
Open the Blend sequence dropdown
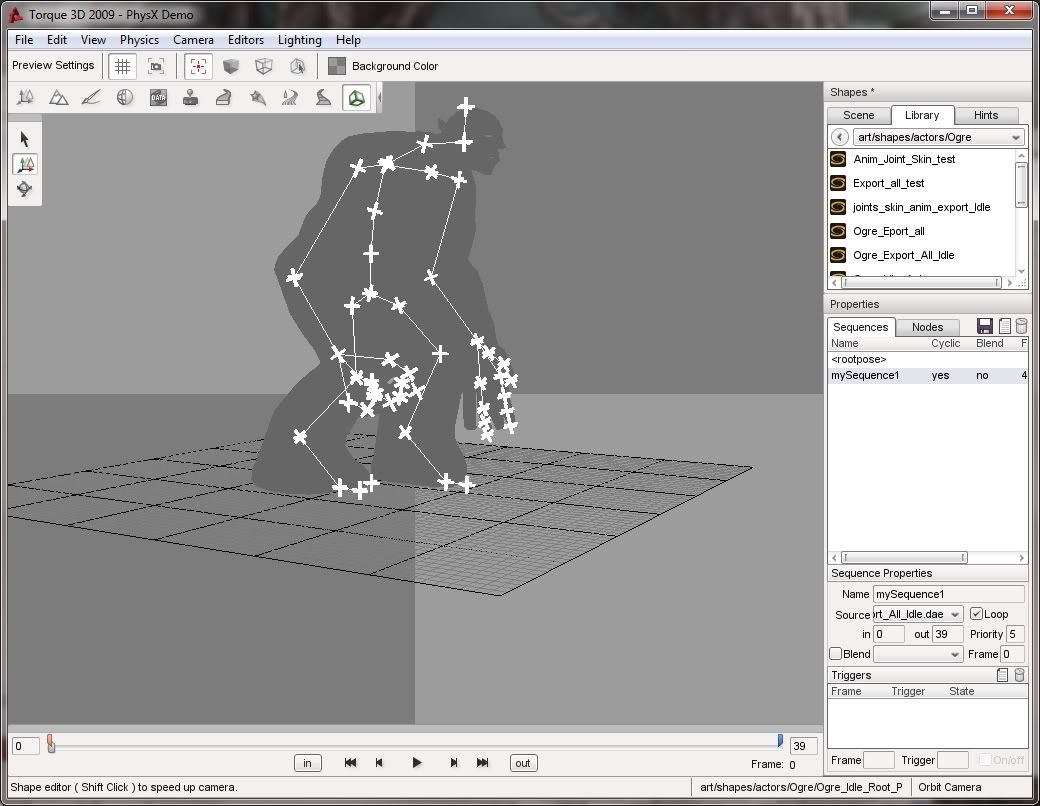point(955,654)
